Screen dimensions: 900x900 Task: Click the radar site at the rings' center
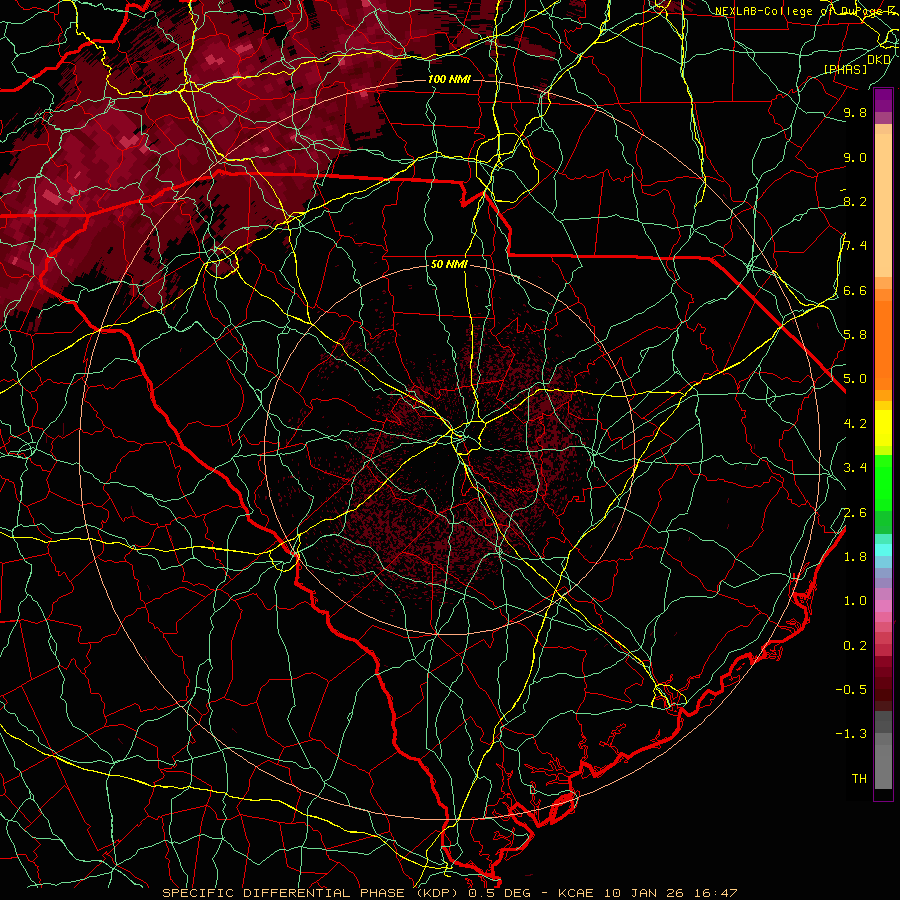pyautogui.click(x=449, y=449)
